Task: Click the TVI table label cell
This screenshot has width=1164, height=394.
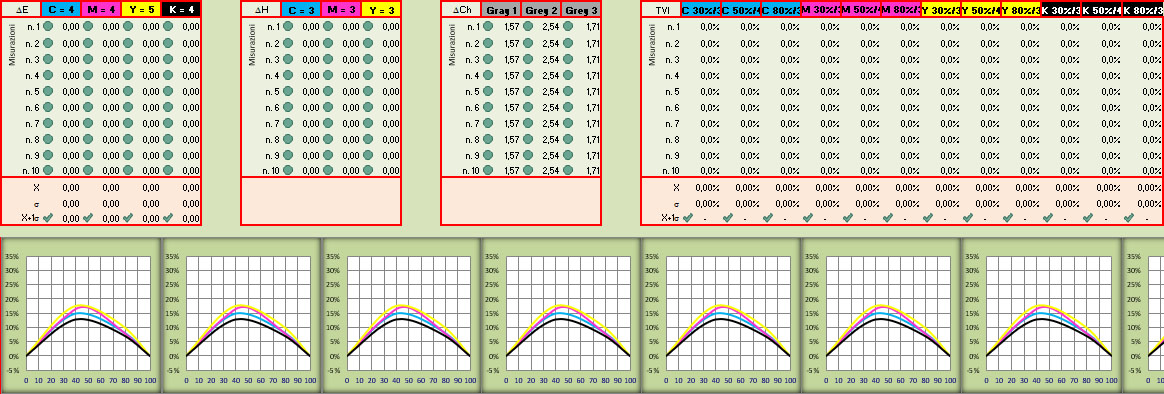Action: point(660,10)
